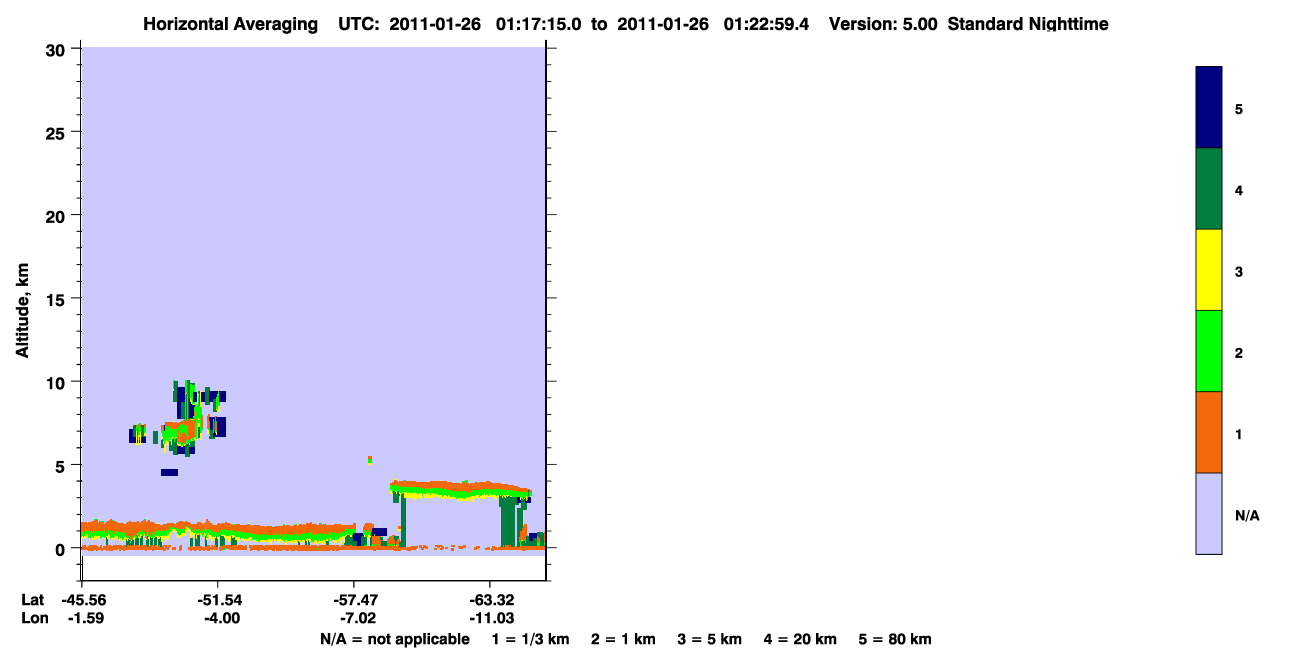The image size is (1300, 667).
Task: Click the yellow colorbar segment labeled 3
Action: pyautogui.click(x=1209, y=270)
